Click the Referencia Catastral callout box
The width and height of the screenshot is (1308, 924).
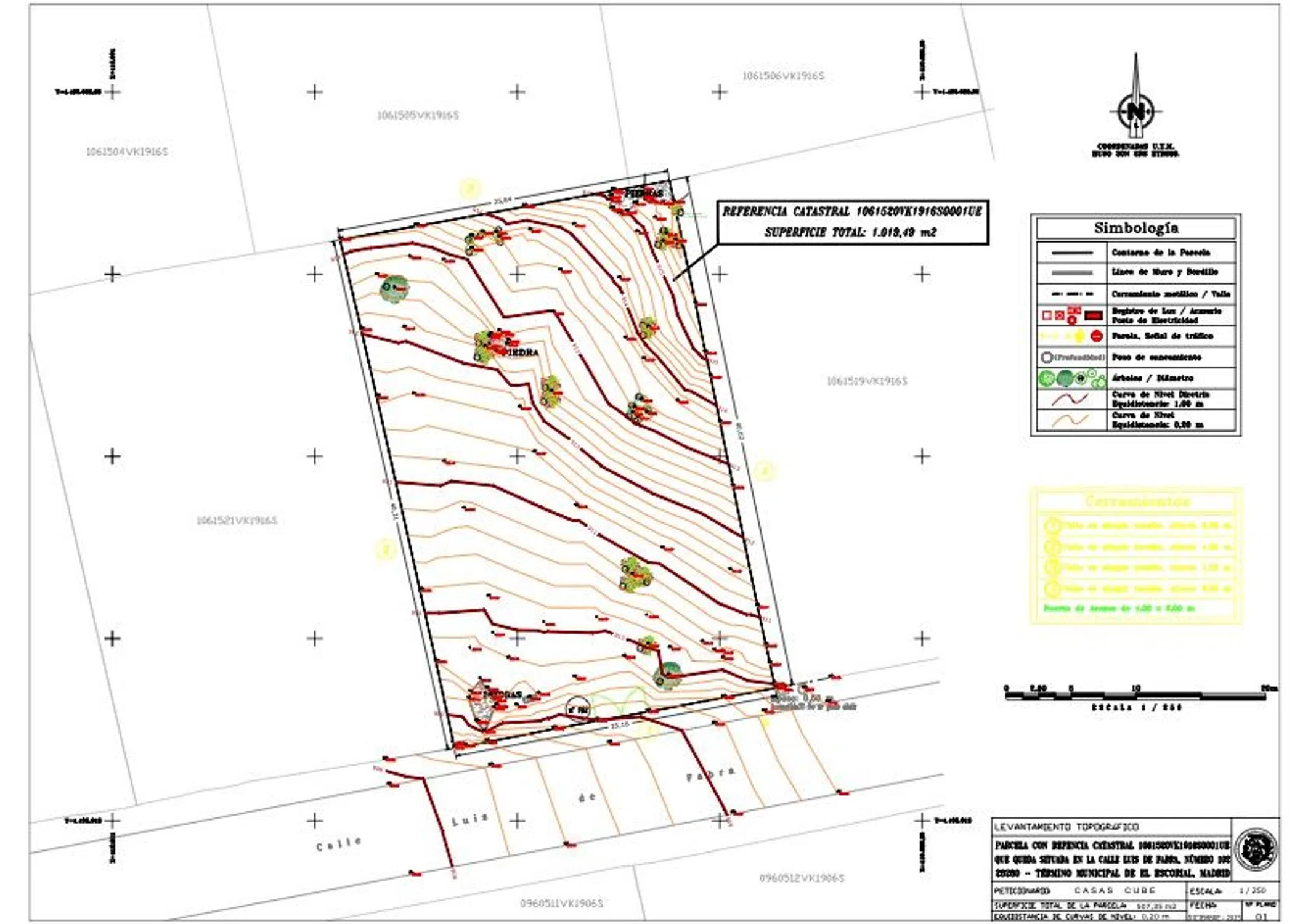click(852, 222)
